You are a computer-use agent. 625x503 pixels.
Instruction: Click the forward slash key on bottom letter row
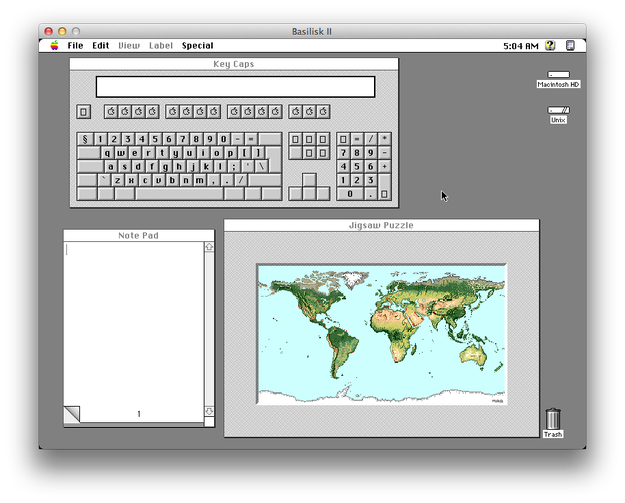[241, 180]
